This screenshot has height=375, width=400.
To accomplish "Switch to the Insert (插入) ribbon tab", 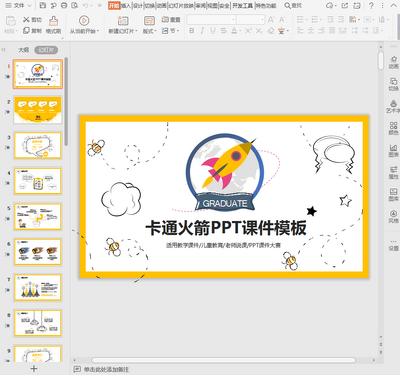I will (126, 6).
